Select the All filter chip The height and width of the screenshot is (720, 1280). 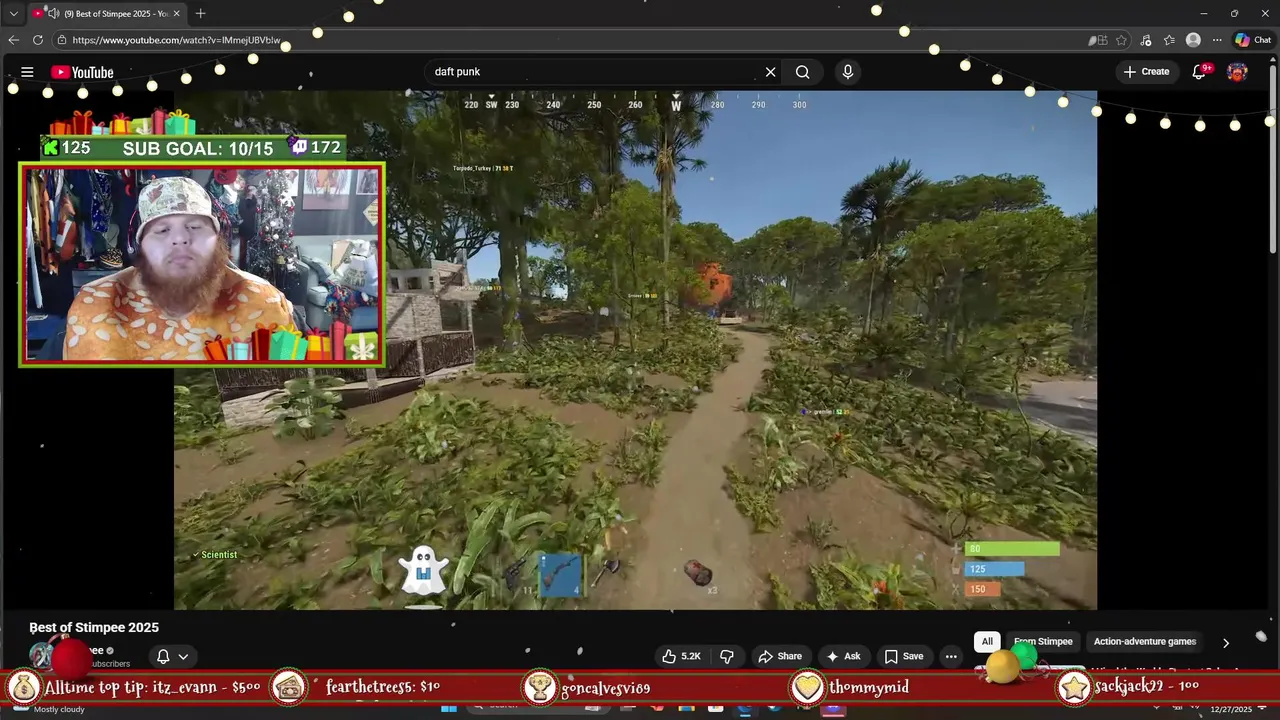(987, 642)
